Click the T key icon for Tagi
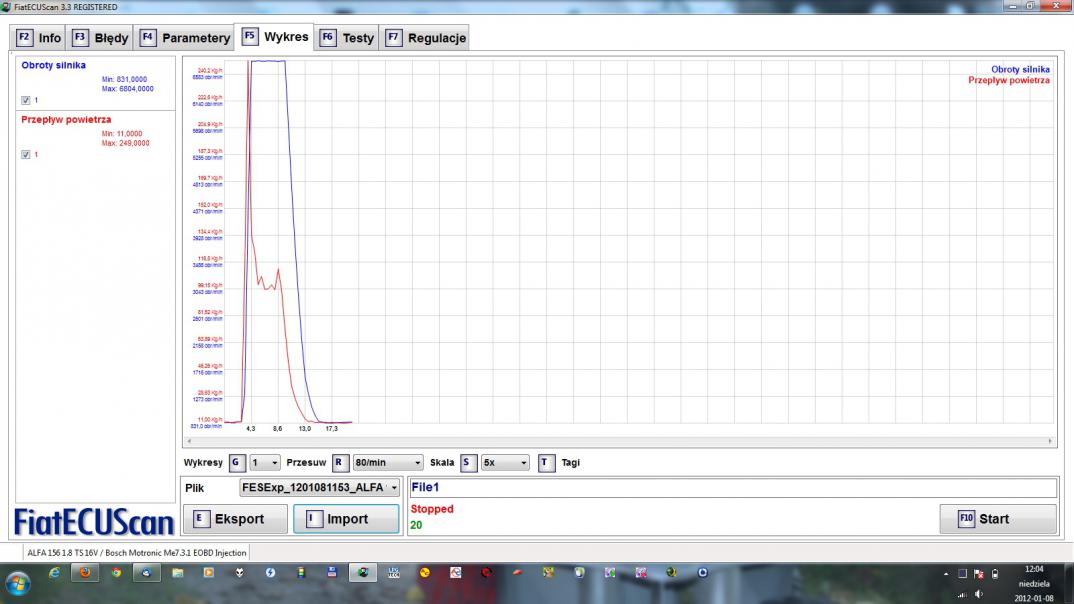This screenshot has height=604, width=1074. coord(546,463)
